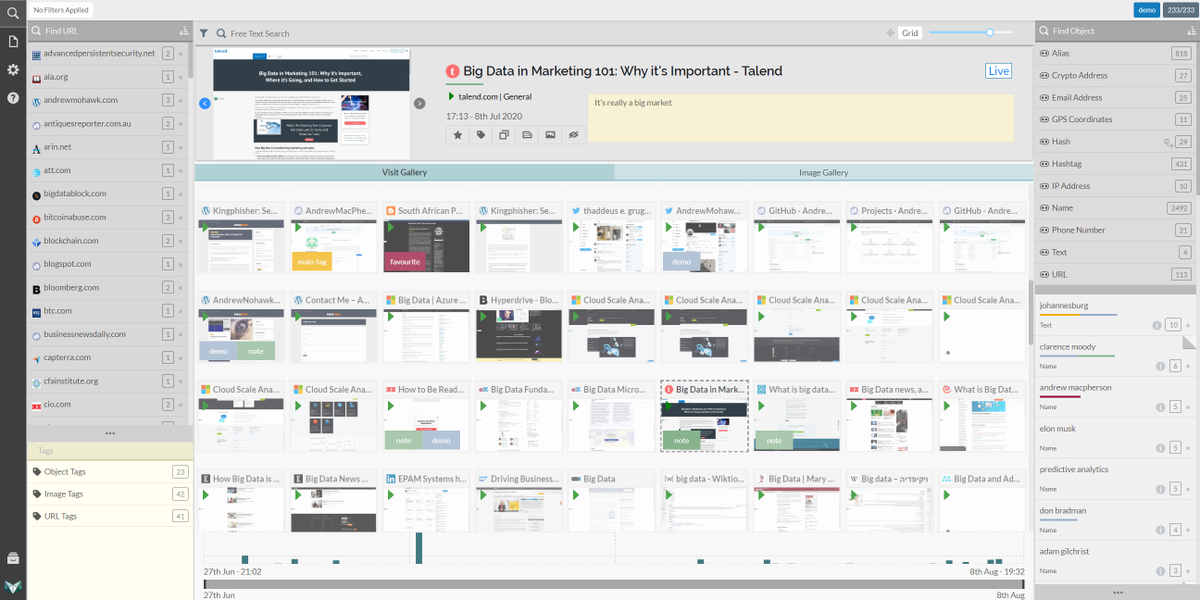Click the tallest bar in the timeline histogram
Screen dimensions: 1200x600
[419, 548]
